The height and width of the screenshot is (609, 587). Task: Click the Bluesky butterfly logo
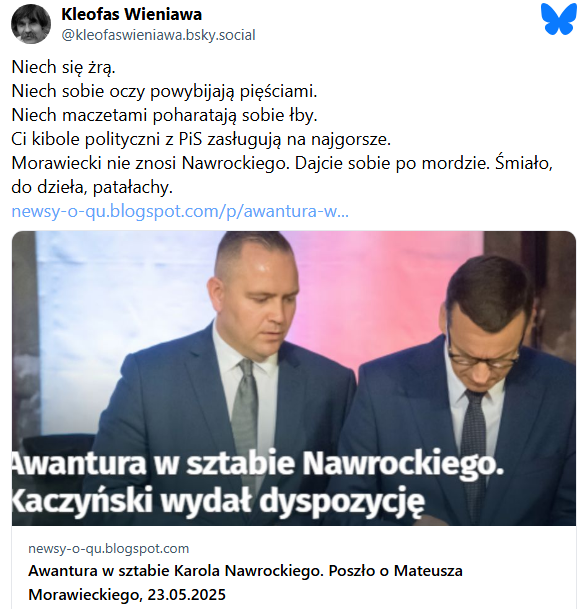(x=559, y=19)
